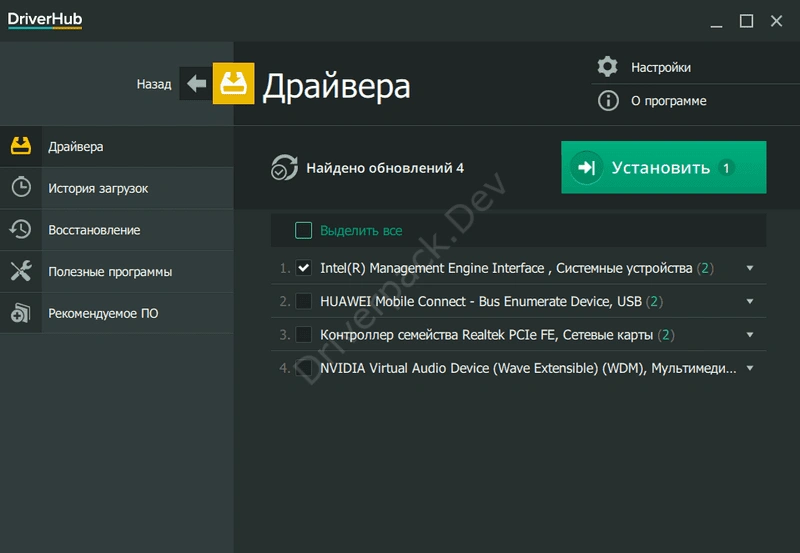Expand Intel Management Engine Interface versions
The height and width of the screenshot is (553, 800).
(x=749, y=268)
